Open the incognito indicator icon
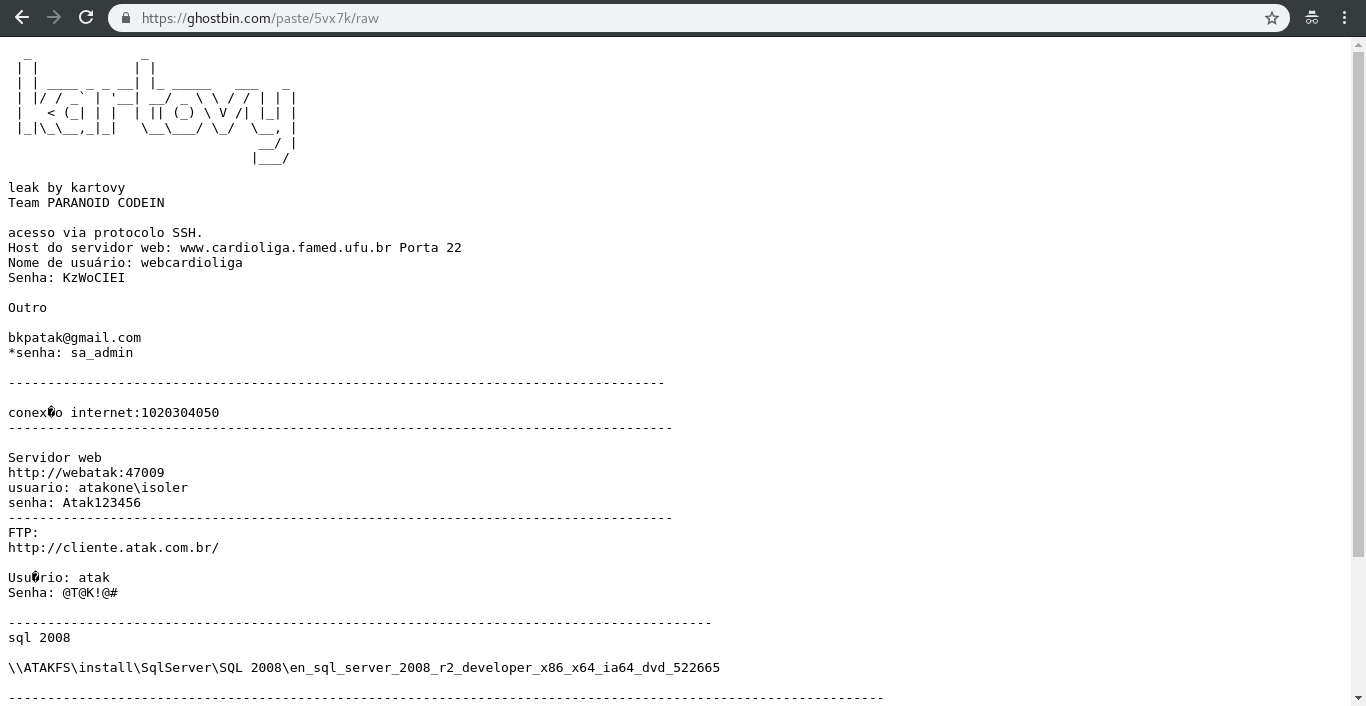 coord(1311,18)
